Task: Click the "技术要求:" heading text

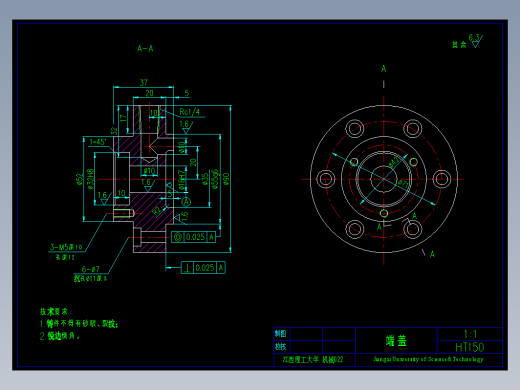Action: tap(56, 312)
